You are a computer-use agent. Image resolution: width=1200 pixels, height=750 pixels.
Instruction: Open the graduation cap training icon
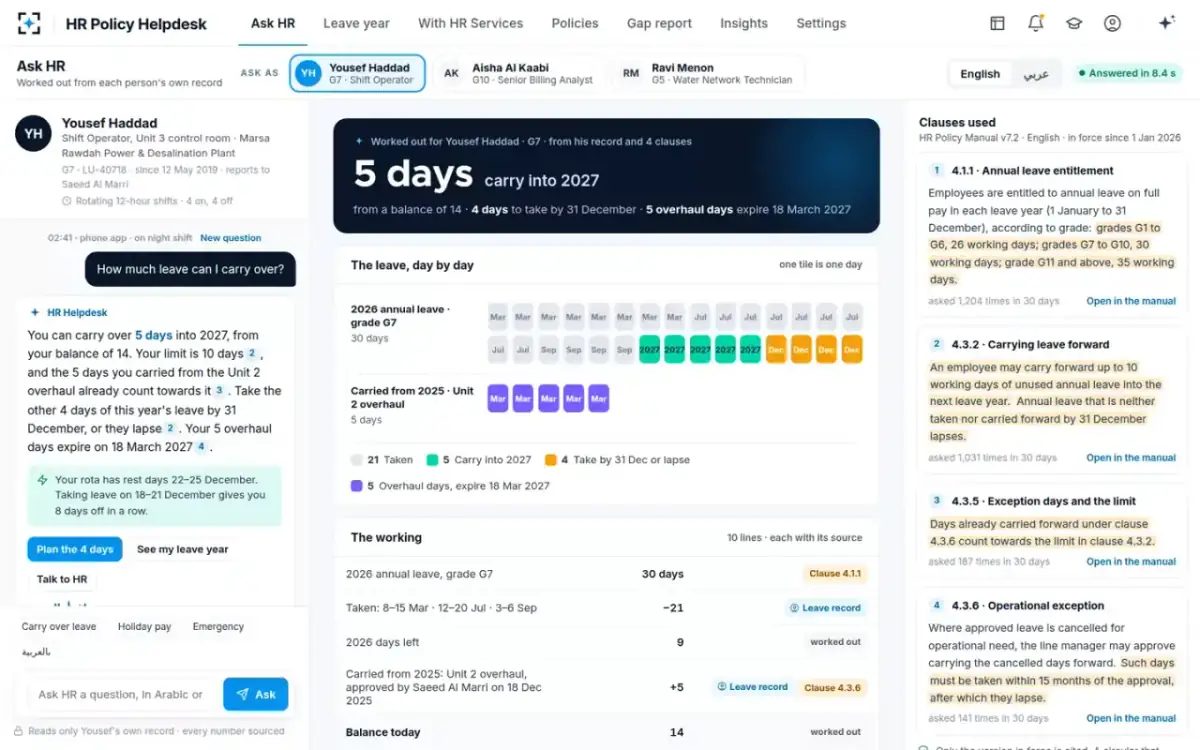(1074, 23)
